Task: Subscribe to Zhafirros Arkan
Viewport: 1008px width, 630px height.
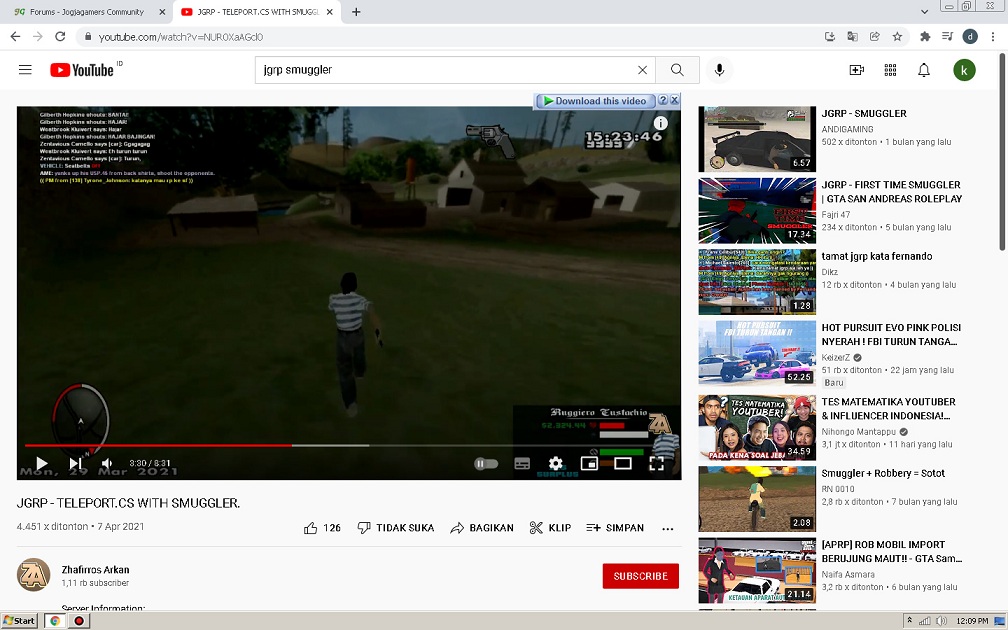Action: pos(640,576)
